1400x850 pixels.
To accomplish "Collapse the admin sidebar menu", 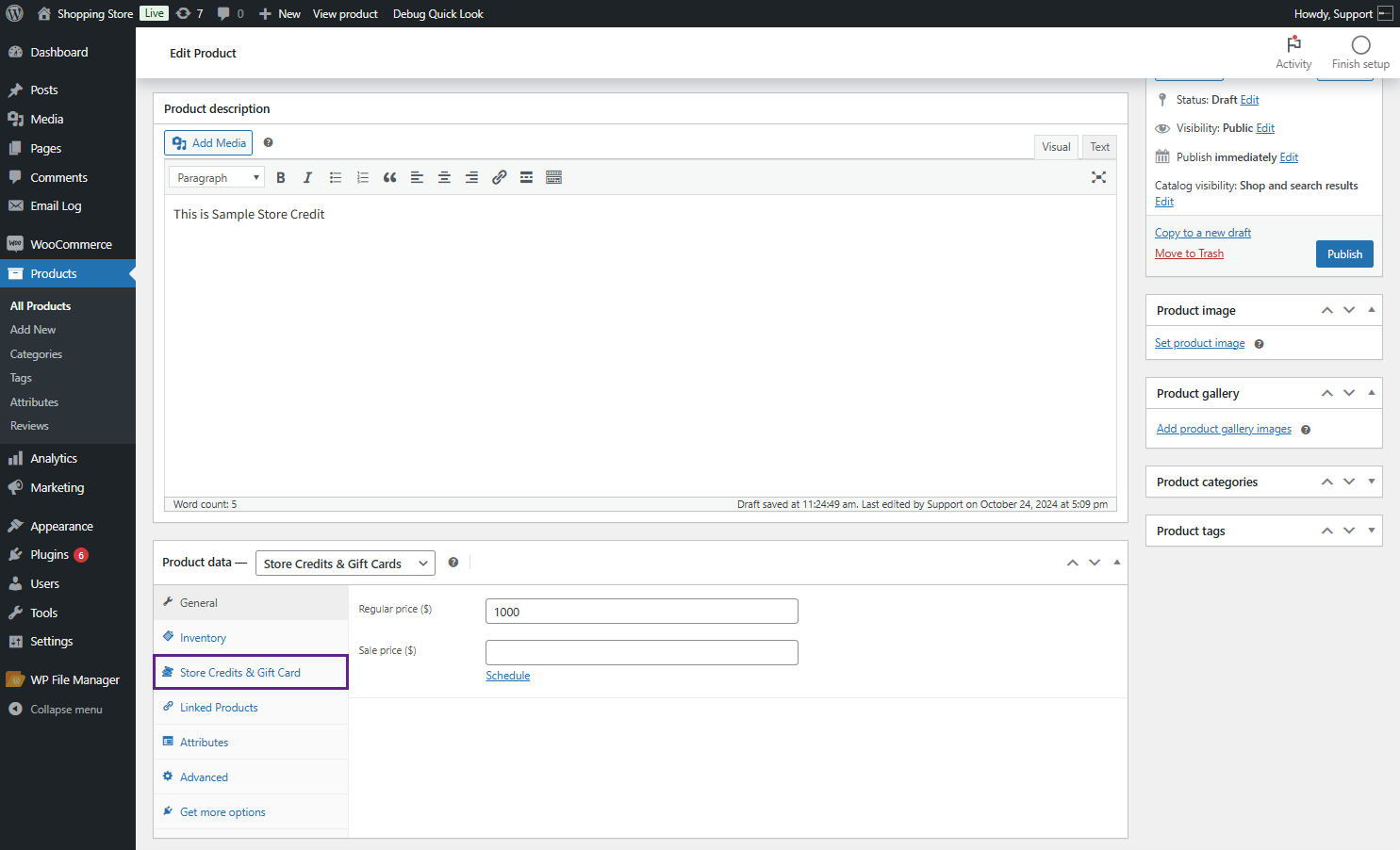I will [68, 709].
